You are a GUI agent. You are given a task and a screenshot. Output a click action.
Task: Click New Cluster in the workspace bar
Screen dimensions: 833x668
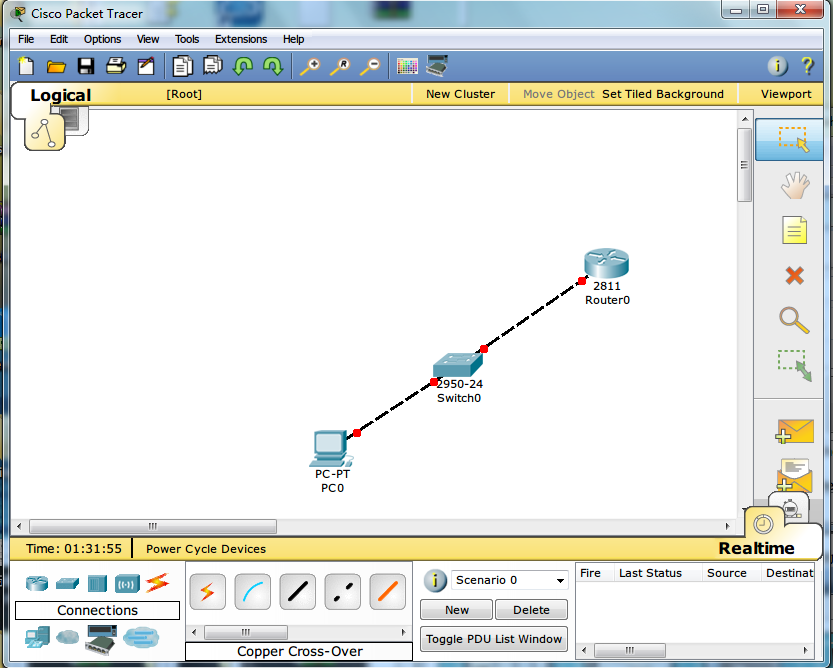(x=460, y=94)
